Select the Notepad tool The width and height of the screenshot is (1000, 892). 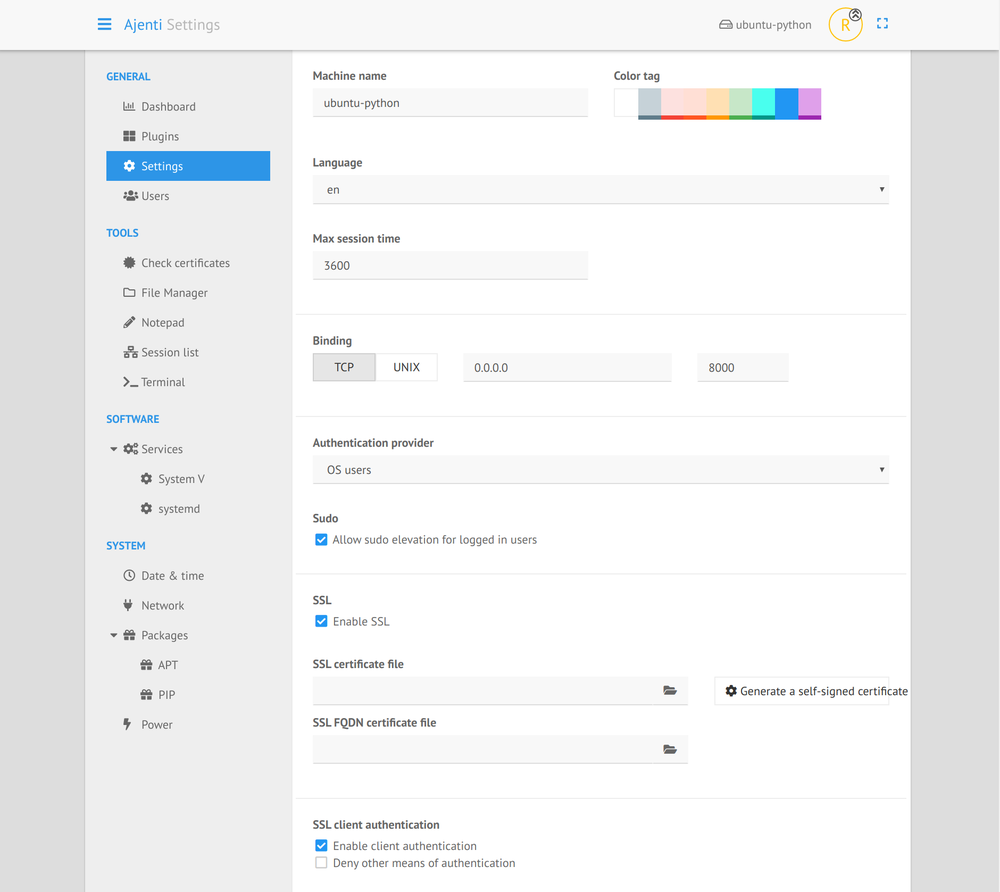(163, 322)
